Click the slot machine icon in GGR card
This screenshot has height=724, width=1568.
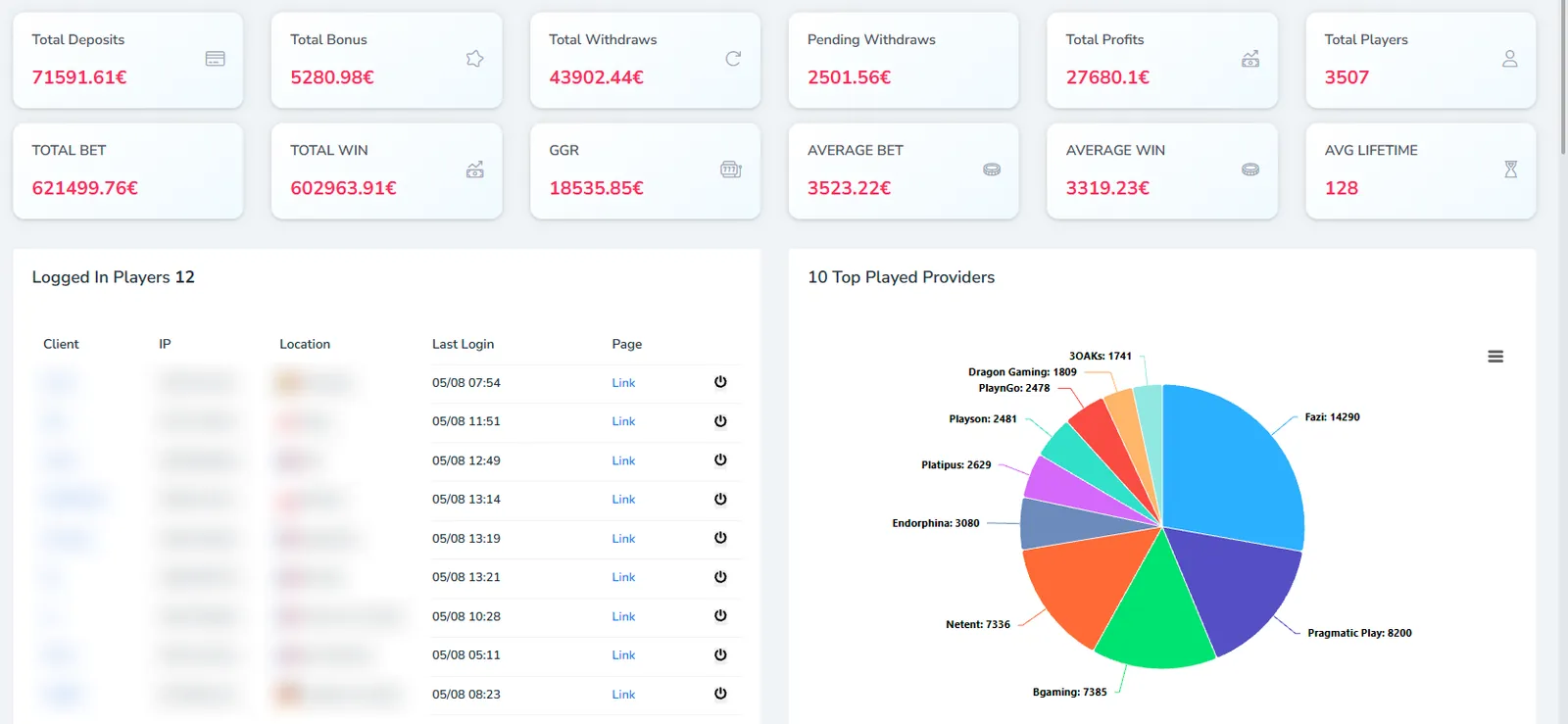click(x=731, y=169)
